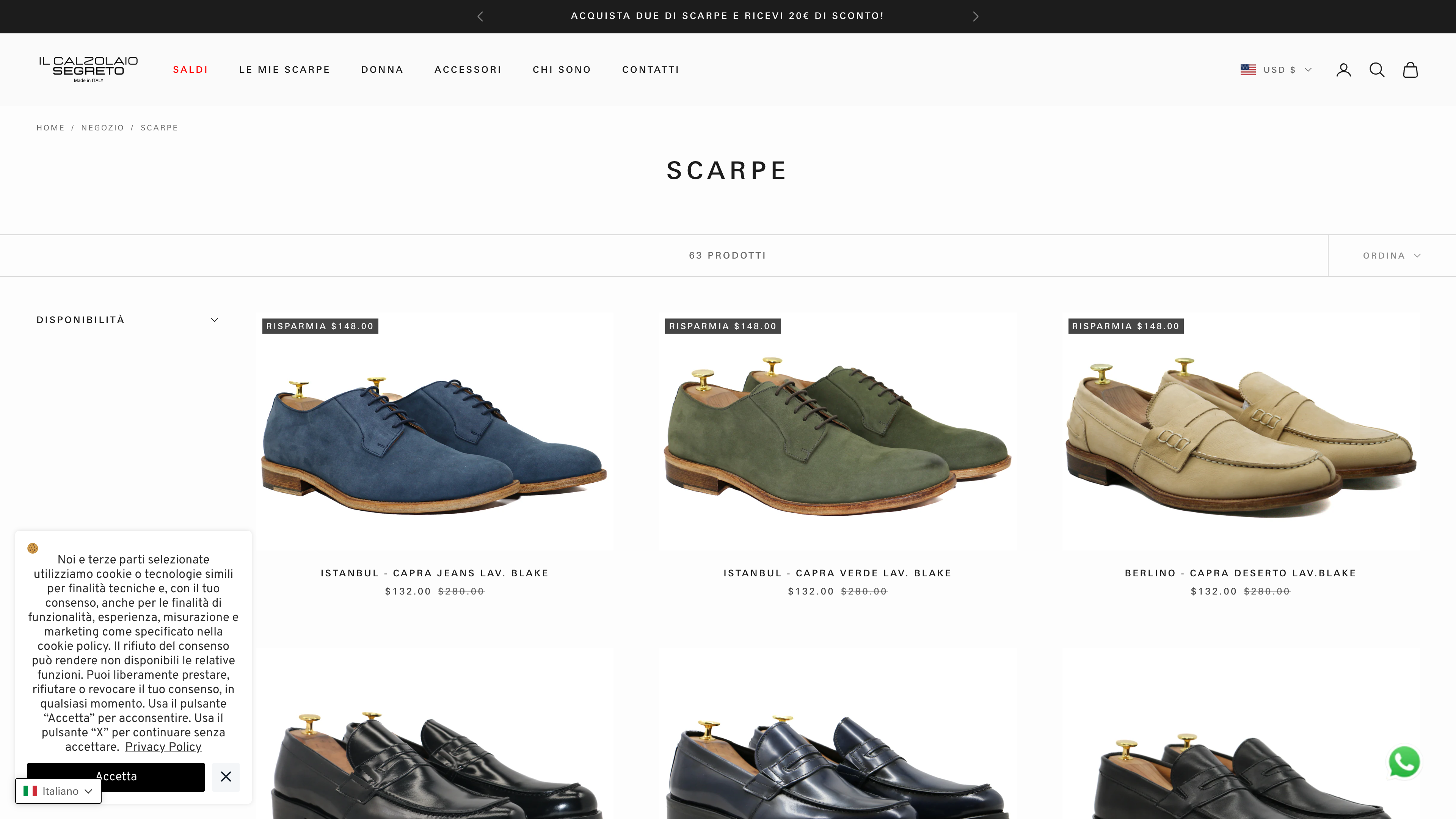Click the previous announcement arrow
The width and height of the screenshot is (1456, 819).
(480, 16)
